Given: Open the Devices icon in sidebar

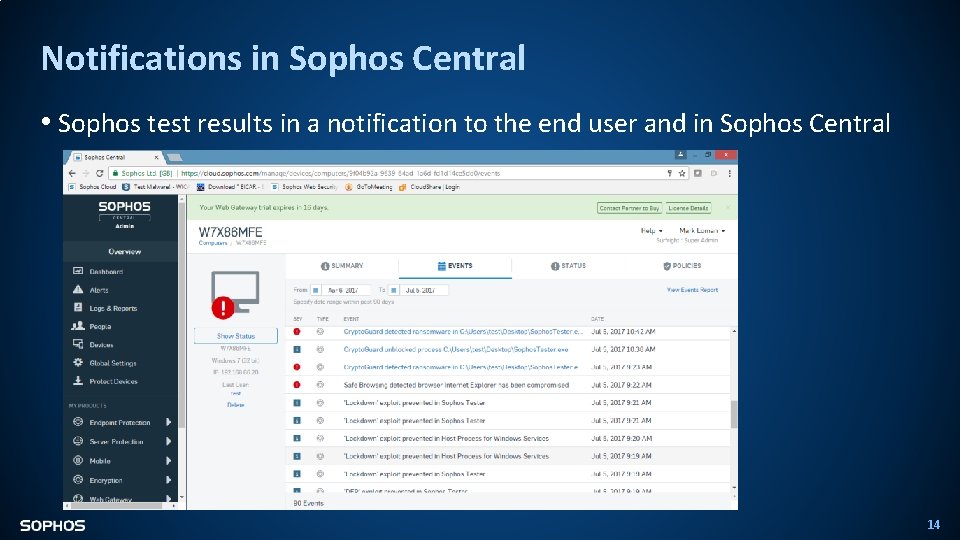Looking at the screenshot, I should [78, 344].
